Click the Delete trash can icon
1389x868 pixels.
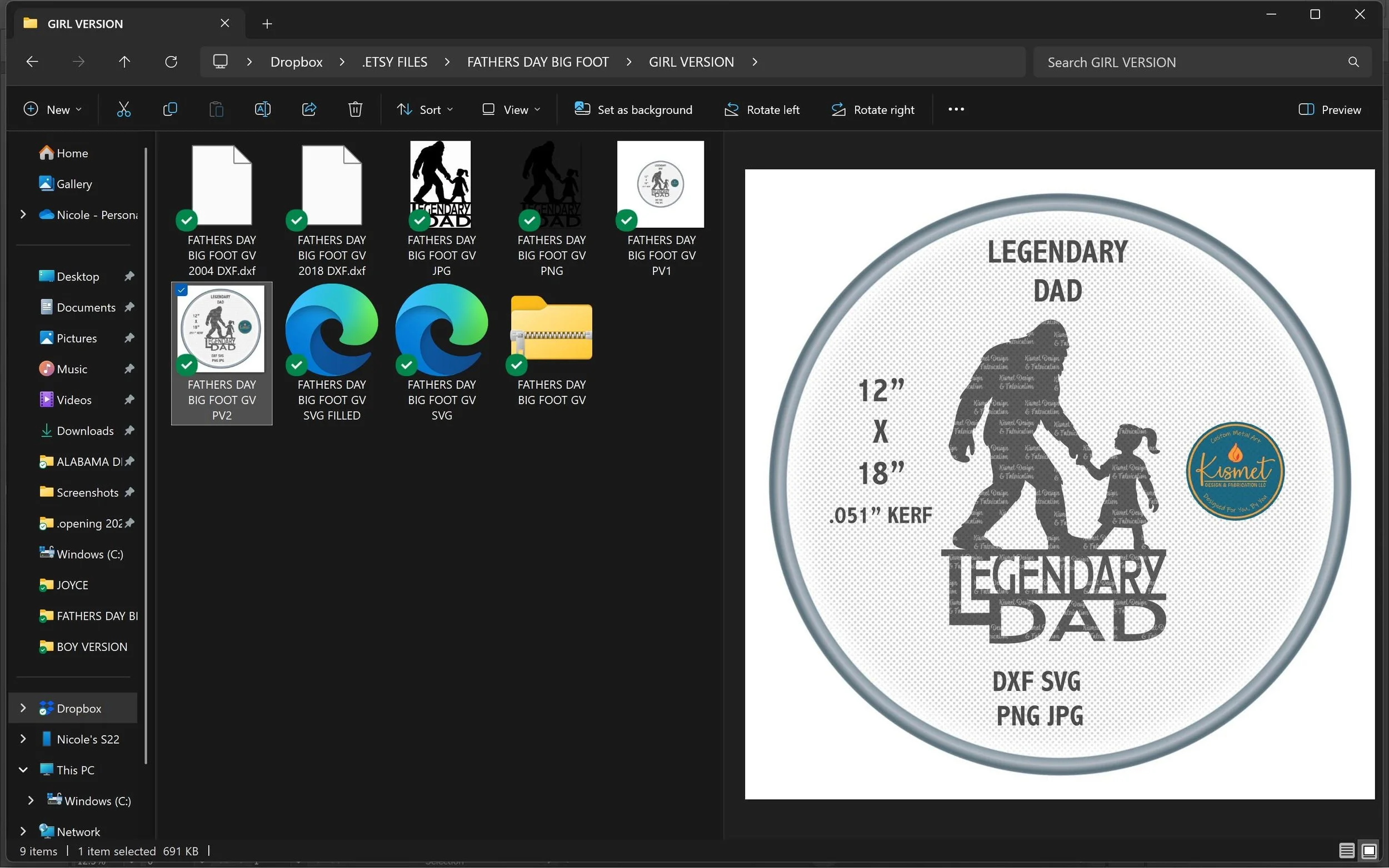tap(355, 109)
